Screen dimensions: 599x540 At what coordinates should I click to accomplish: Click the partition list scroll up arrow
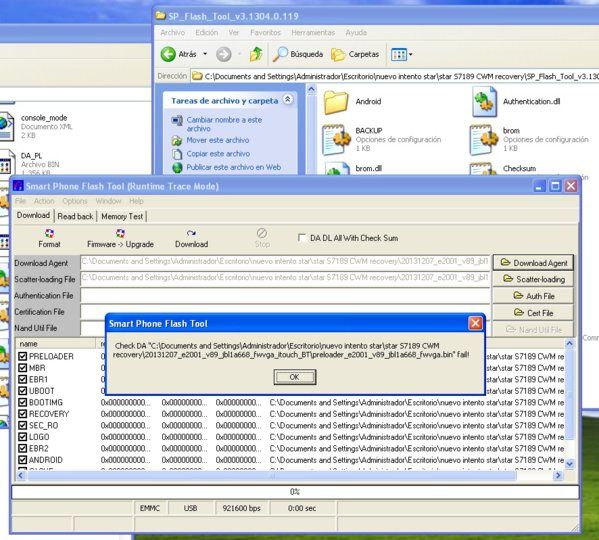569,343
